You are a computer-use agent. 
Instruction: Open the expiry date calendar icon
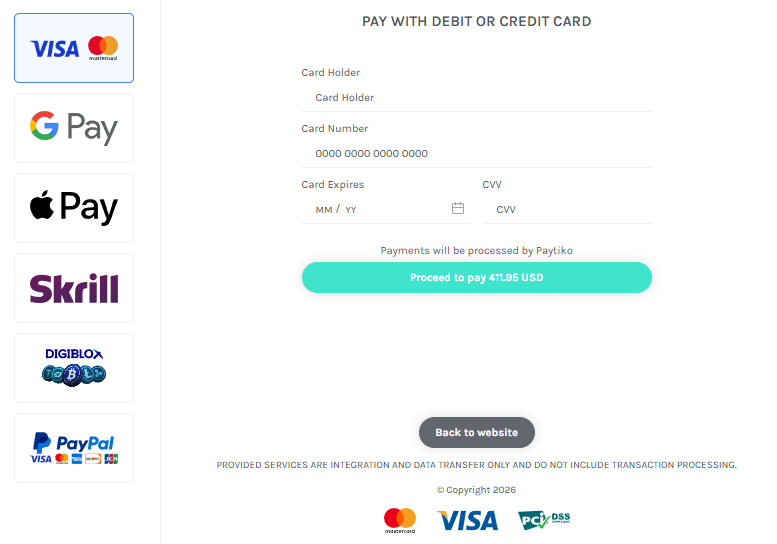458,209
